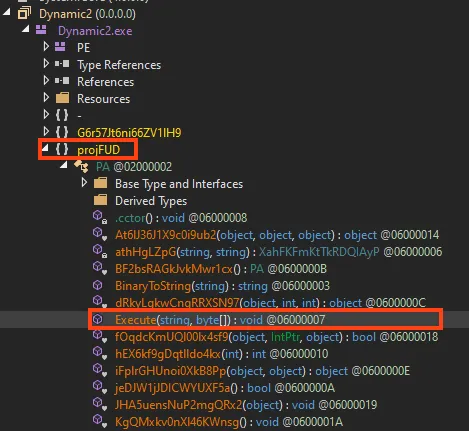Expand the '-' namespace node
The width and height of the screenshot is (469, 431).
tap(46, 115)
